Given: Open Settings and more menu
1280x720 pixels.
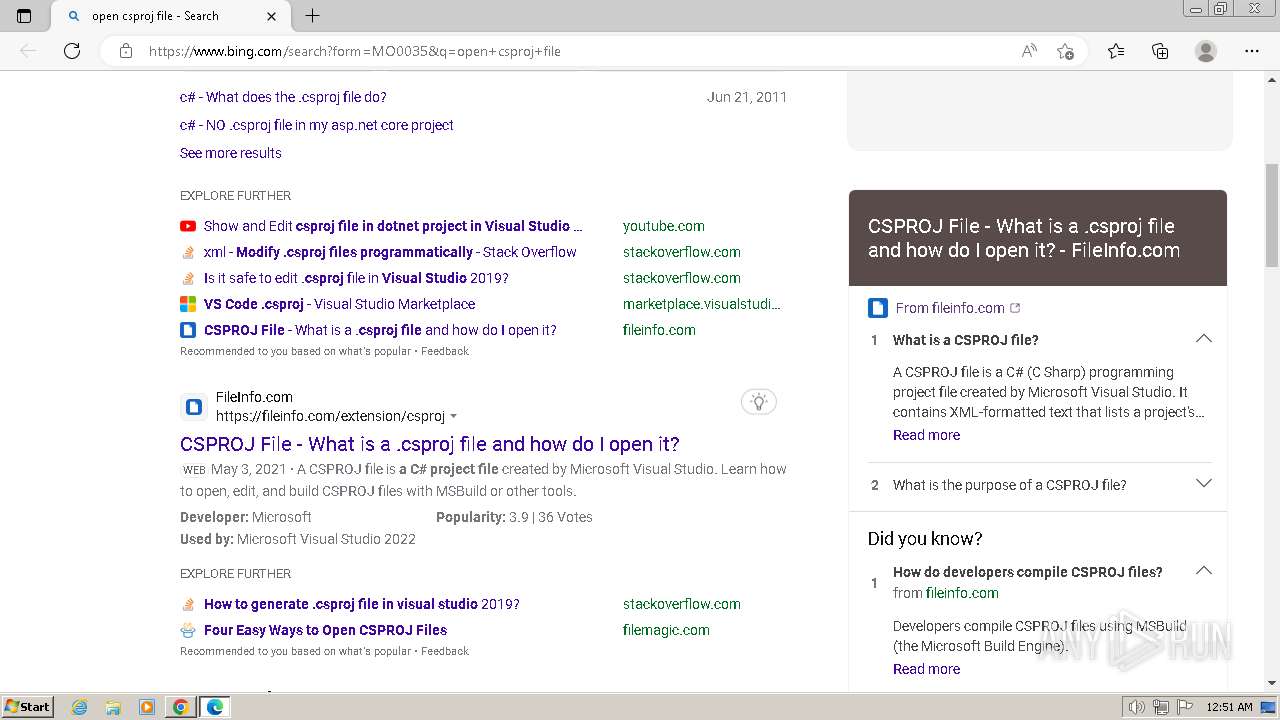Looking at the screenshot, I should click(1252, 51).
